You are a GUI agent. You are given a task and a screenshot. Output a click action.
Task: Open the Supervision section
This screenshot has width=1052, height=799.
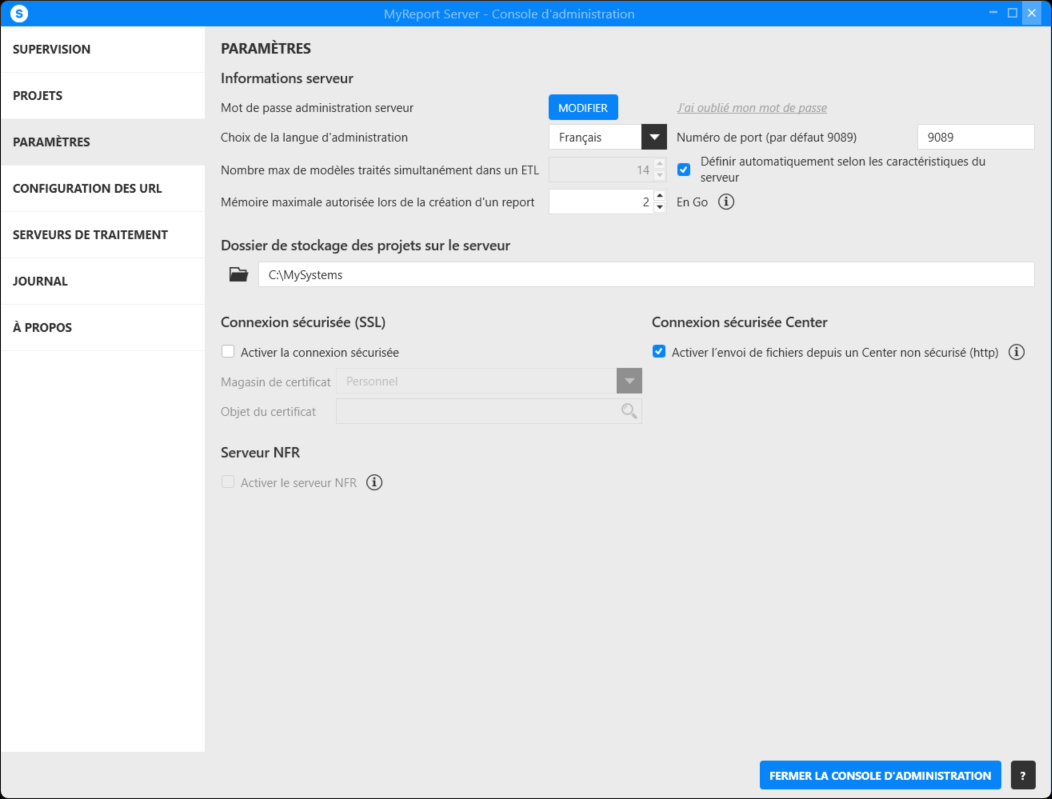[52, 49]
